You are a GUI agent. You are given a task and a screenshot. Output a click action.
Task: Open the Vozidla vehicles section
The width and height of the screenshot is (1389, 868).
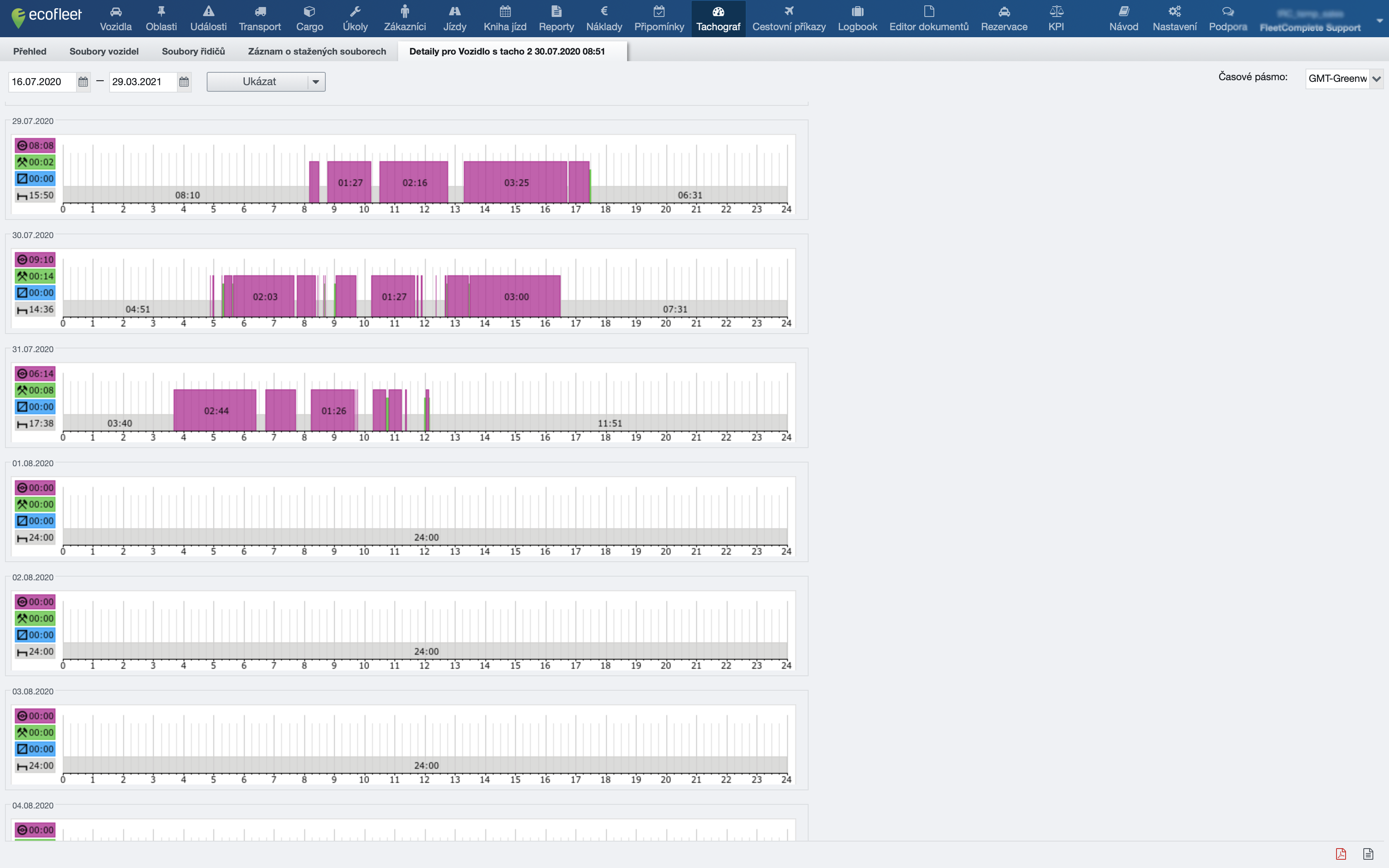pos(115,18)
